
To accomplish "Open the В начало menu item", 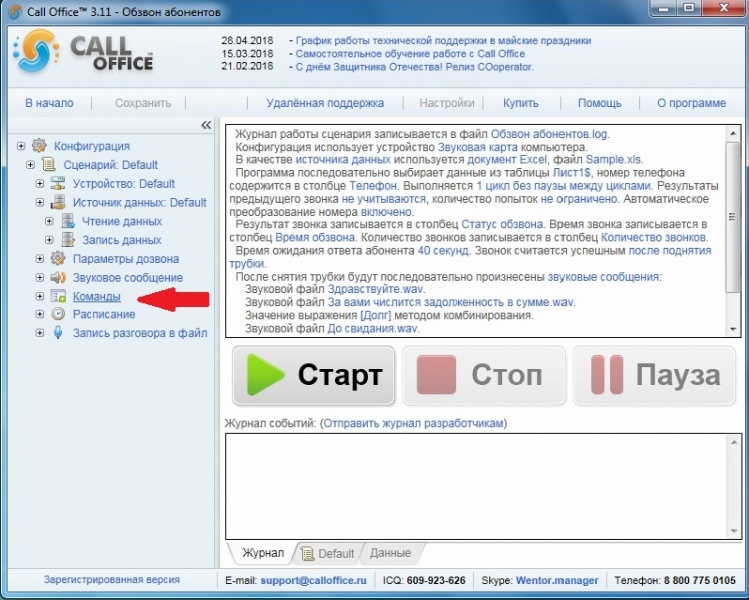I will 49,103.
